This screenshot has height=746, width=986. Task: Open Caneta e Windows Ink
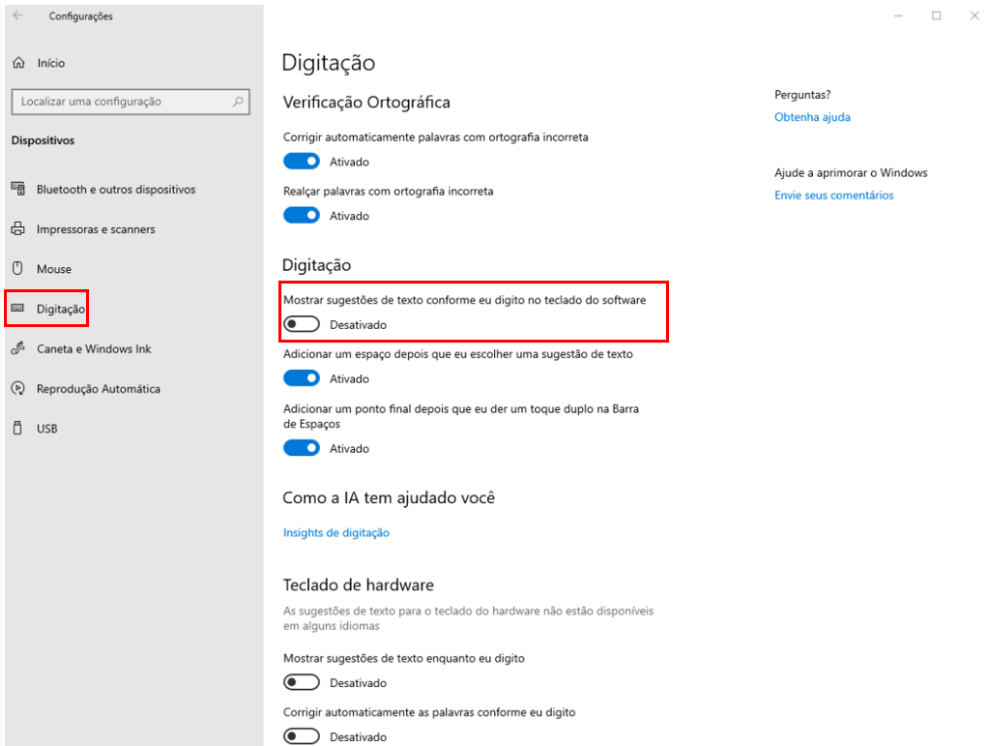pos(94,348)
